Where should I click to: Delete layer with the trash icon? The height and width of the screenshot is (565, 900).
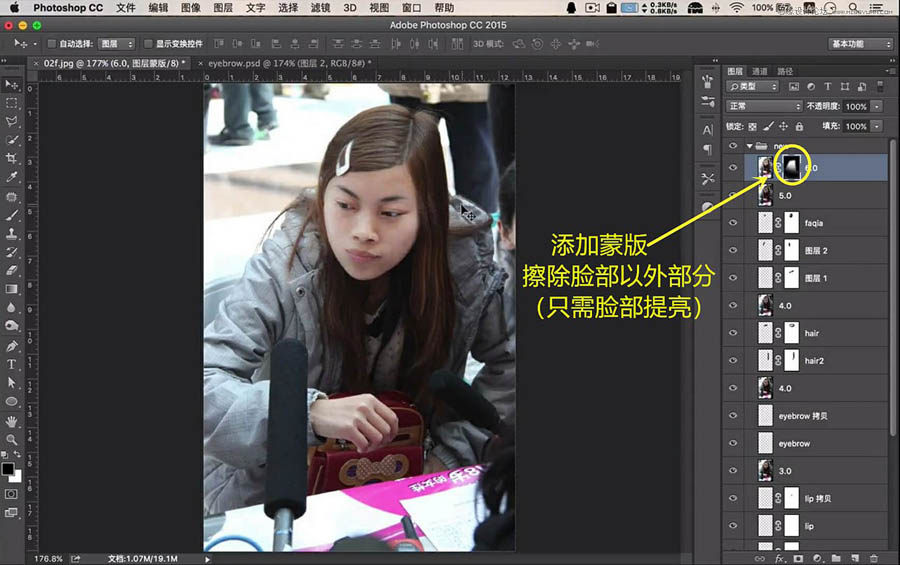tap(874, 558)
